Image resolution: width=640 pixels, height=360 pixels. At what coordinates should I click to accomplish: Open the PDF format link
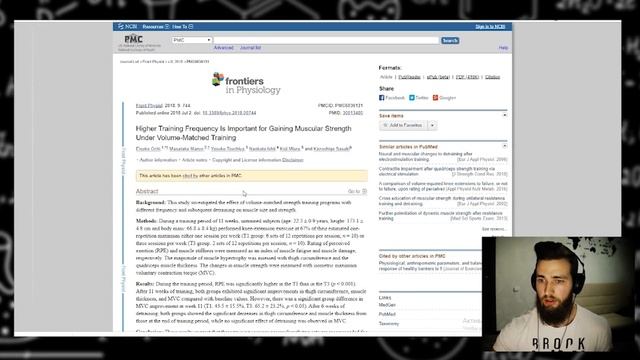click(467, 77)
